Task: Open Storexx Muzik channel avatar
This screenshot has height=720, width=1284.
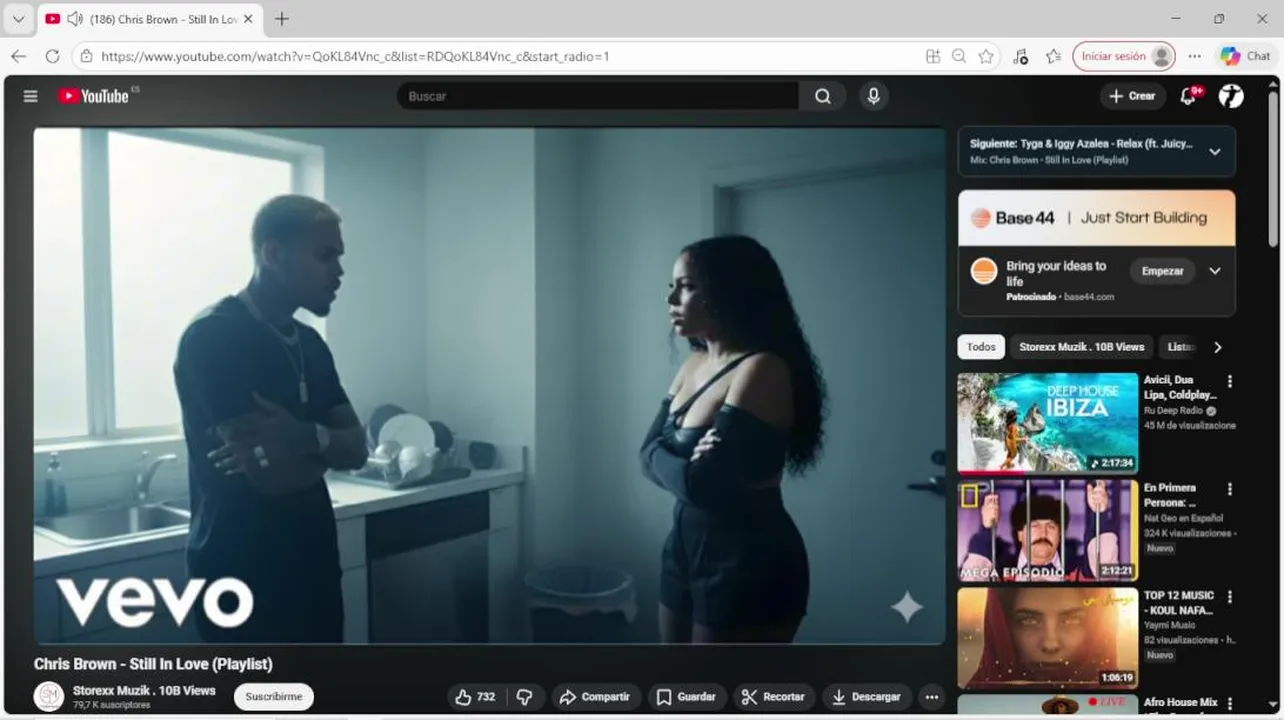Action: (49, 696)
